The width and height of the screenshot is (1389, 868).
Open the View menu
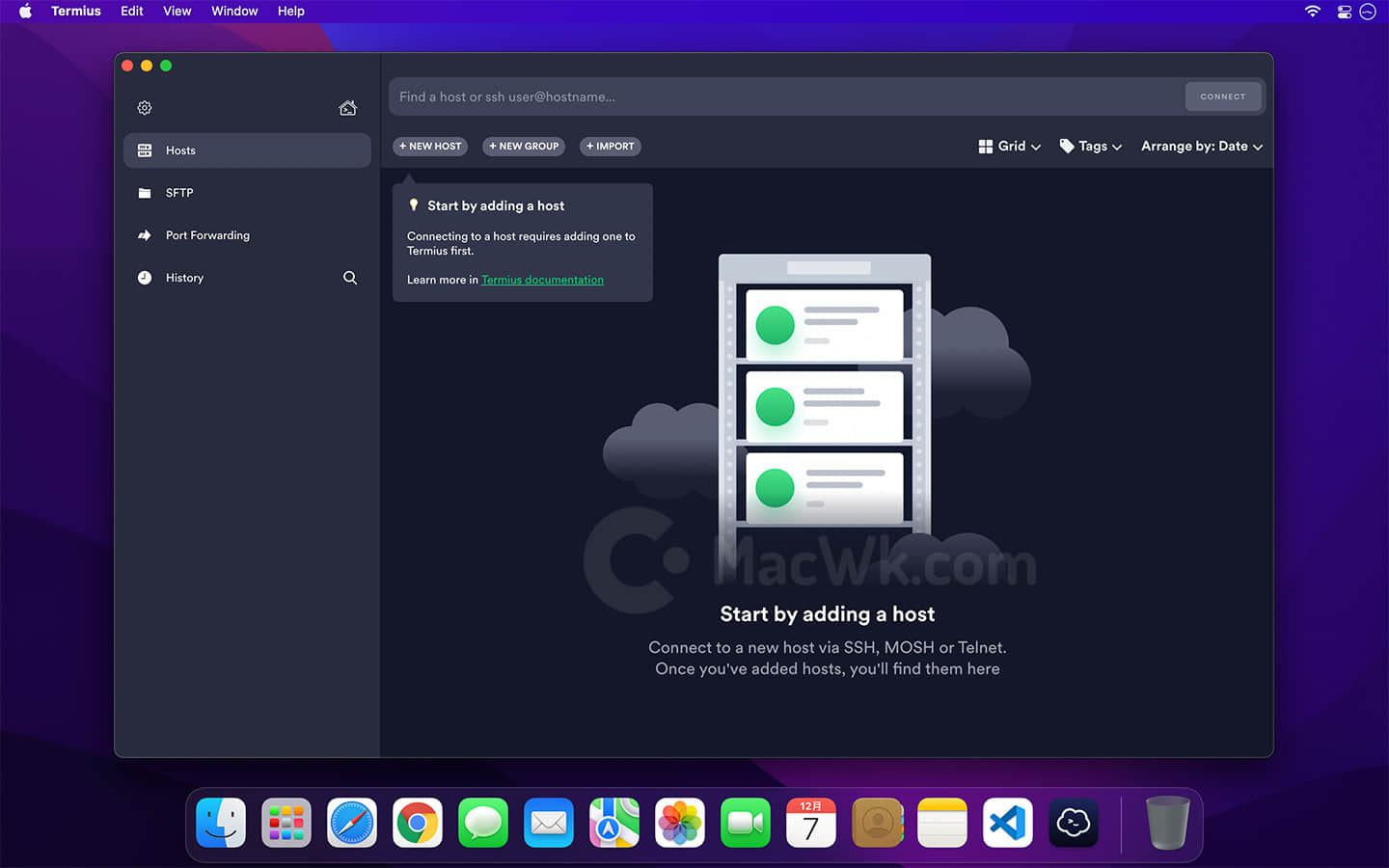pos(177,12)
